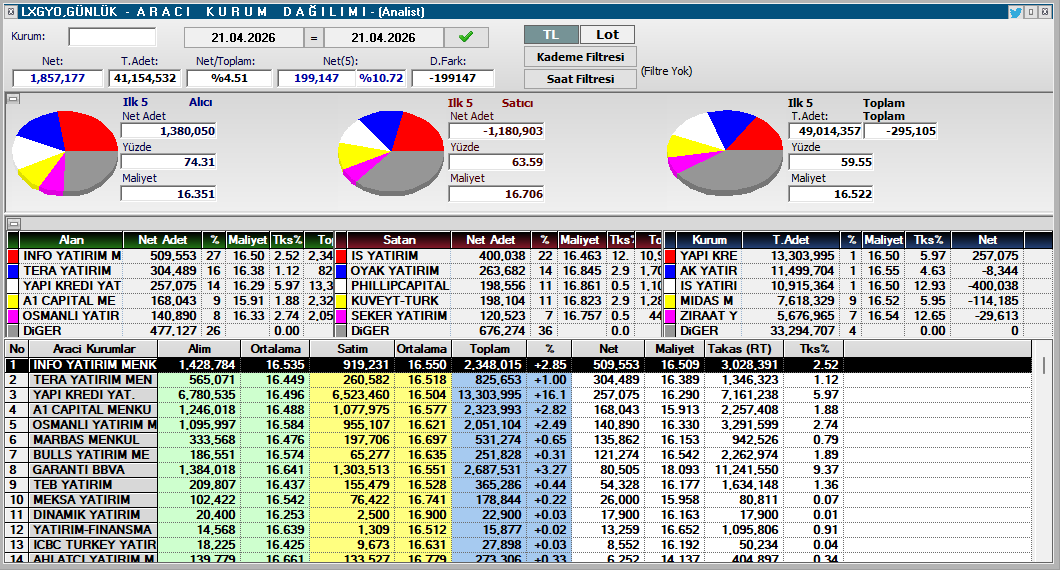Image resolution: width=1060 pixels, height=570 pixels.
Task: Select INFO YATIRIM MENK row in main table
Action: tap(519, 365)
